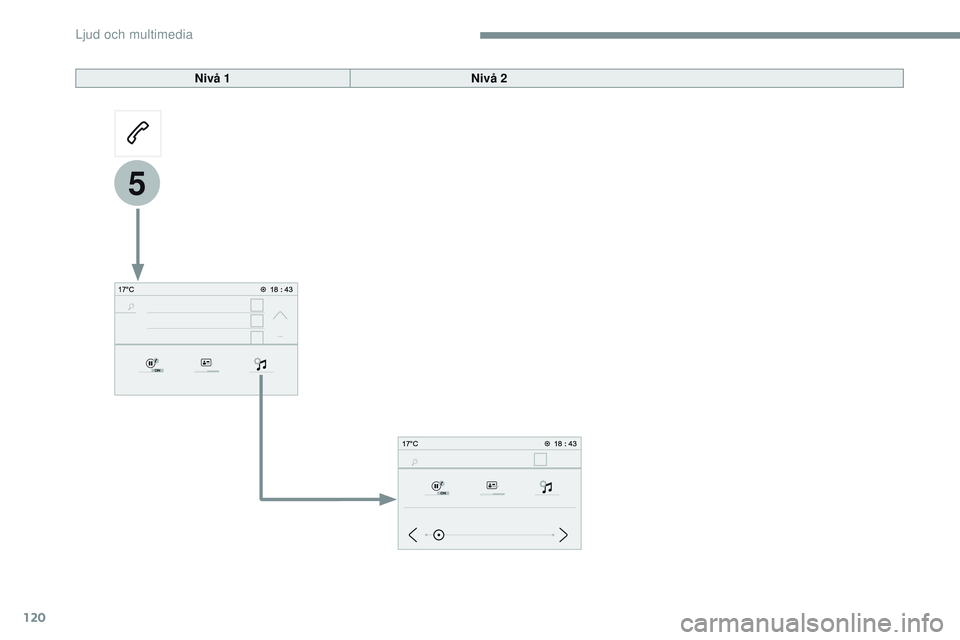Screen dimensions: 960x640
Task: Tap the search magnifier in the upper screen
Action: click(x=132, y=306)
